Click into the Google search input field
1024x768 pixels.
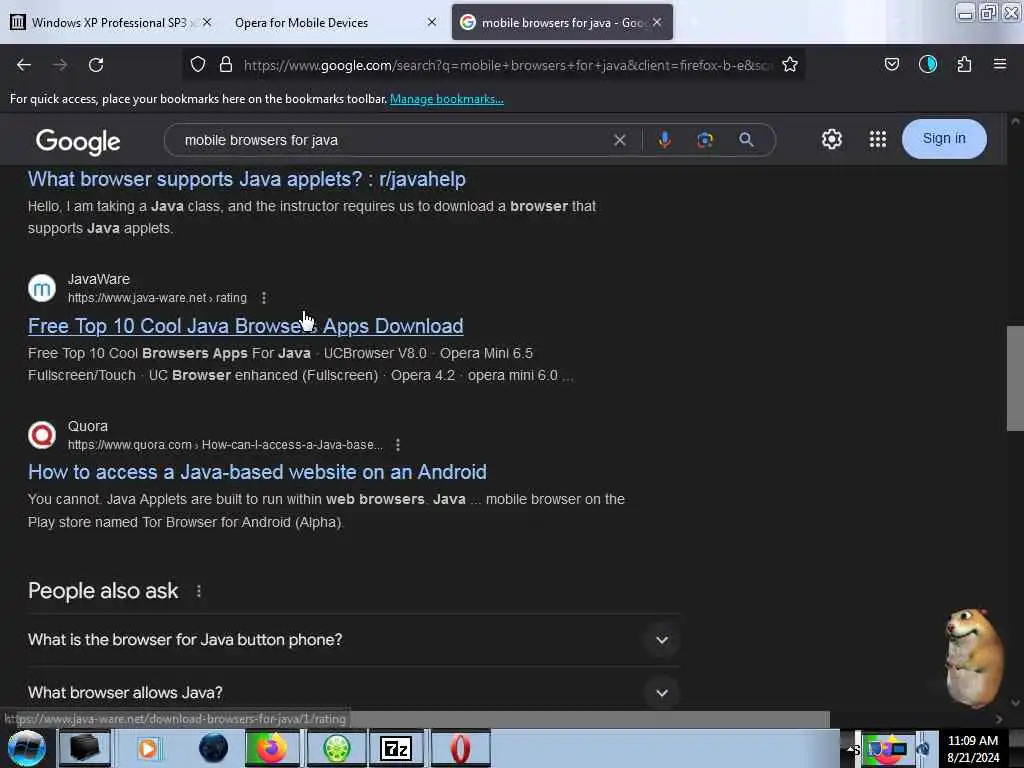[x=392, y=140]
